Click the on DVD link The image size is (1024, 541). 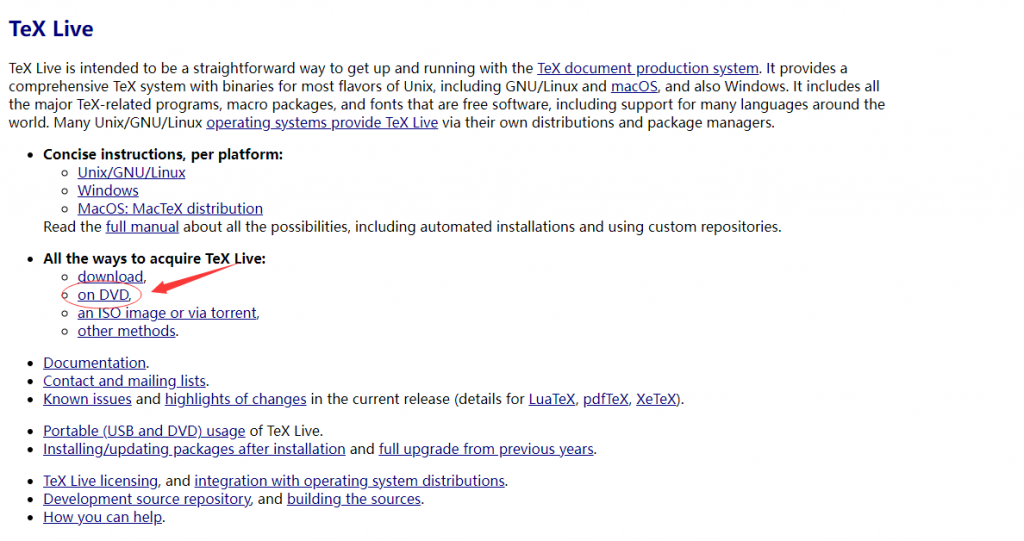pyautogui.click(x=103, y=295)
